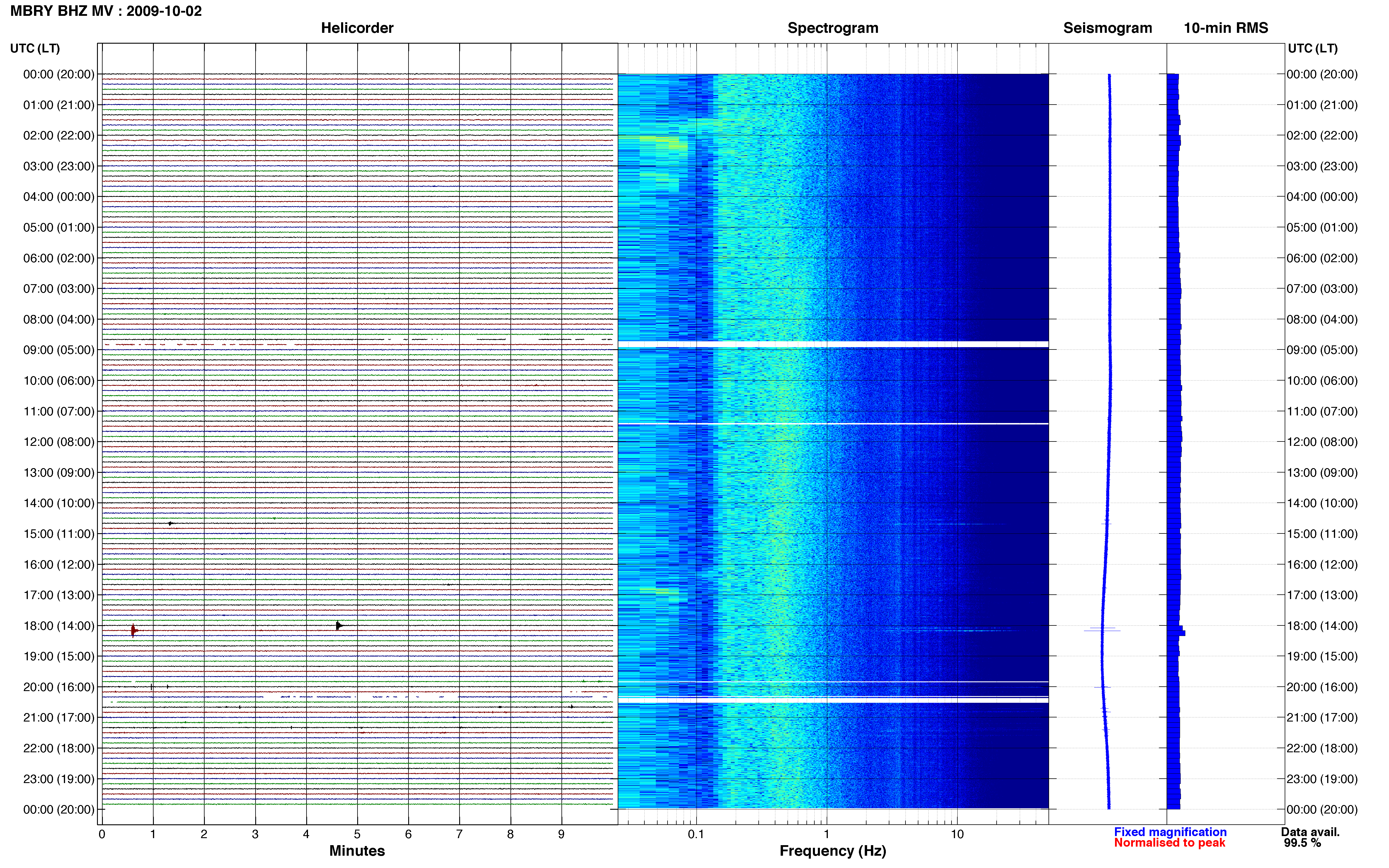Screen dimensions: 1389x868
Task: Click right-axis time label "23:00 (19:00)"
Action: point(1322,779)
